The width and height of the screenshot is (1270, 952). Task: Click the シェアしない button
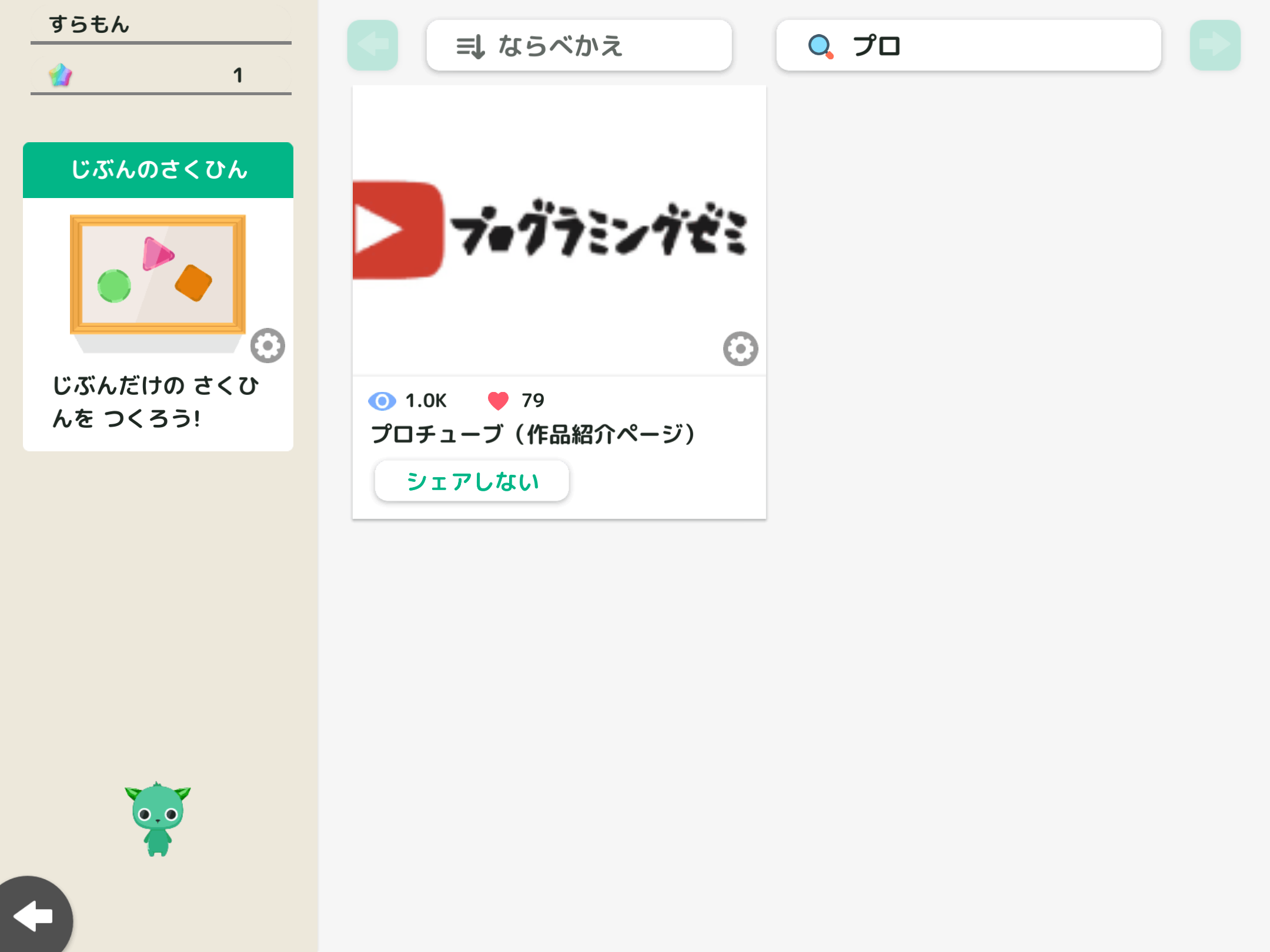coord(472,481)
